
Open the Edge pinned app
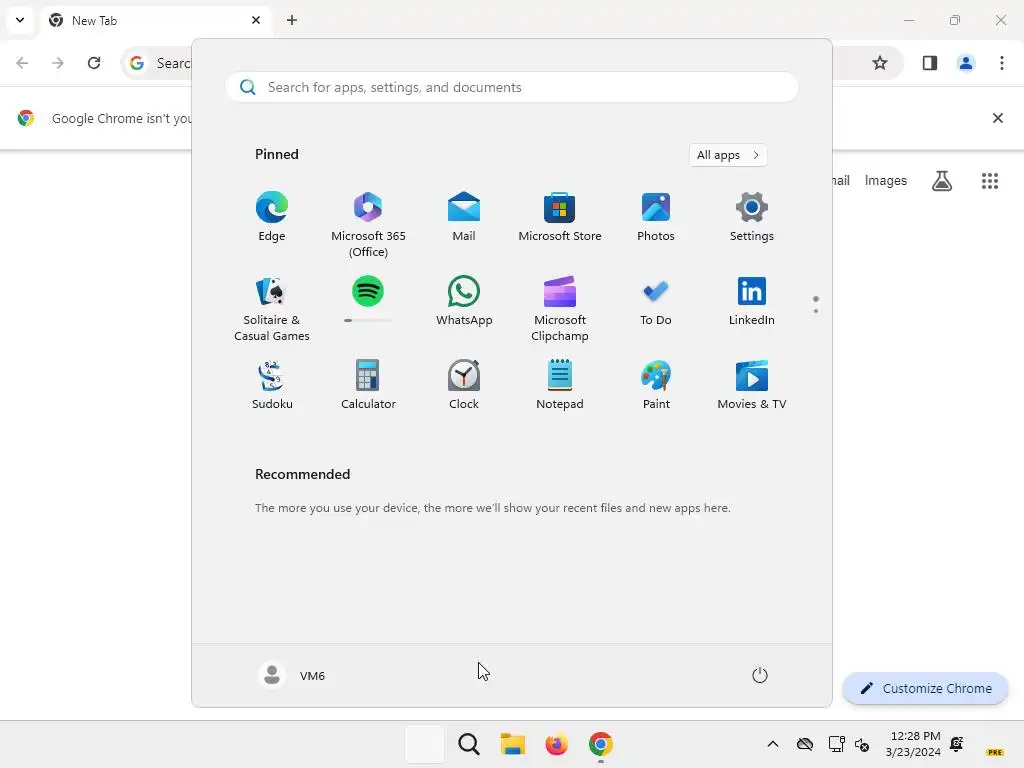272,217
